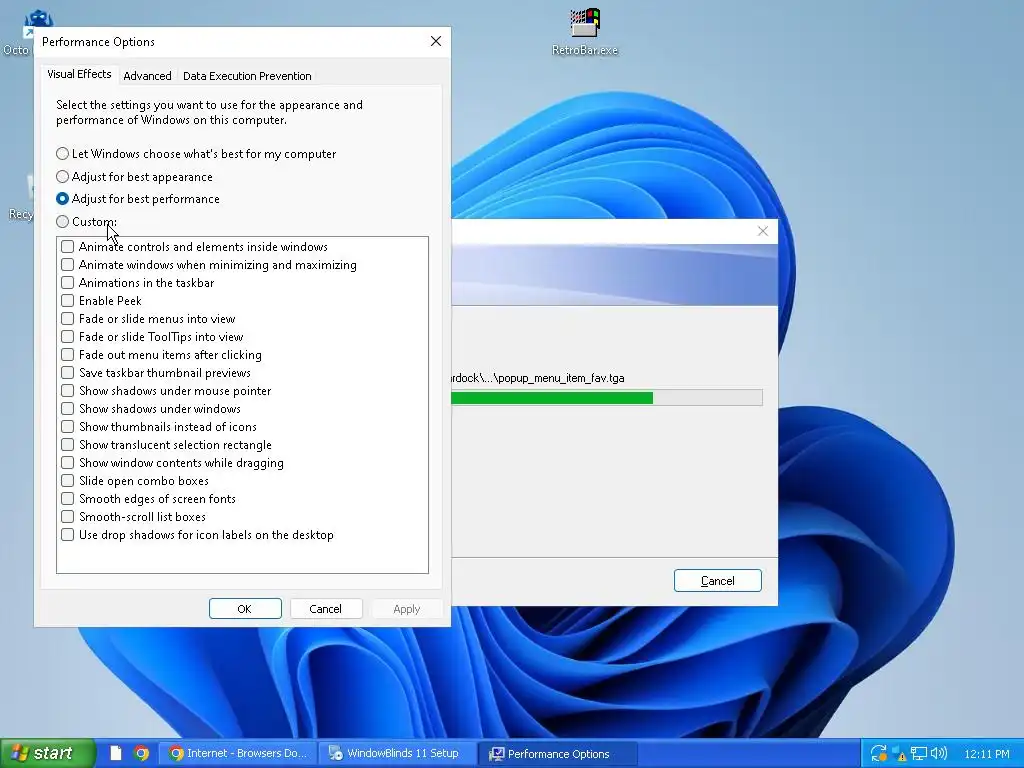This screenshot has height=768, width=1024.
Task: Click the taskbar clock showing 12:11 PM
Action: tap(986, 754)
